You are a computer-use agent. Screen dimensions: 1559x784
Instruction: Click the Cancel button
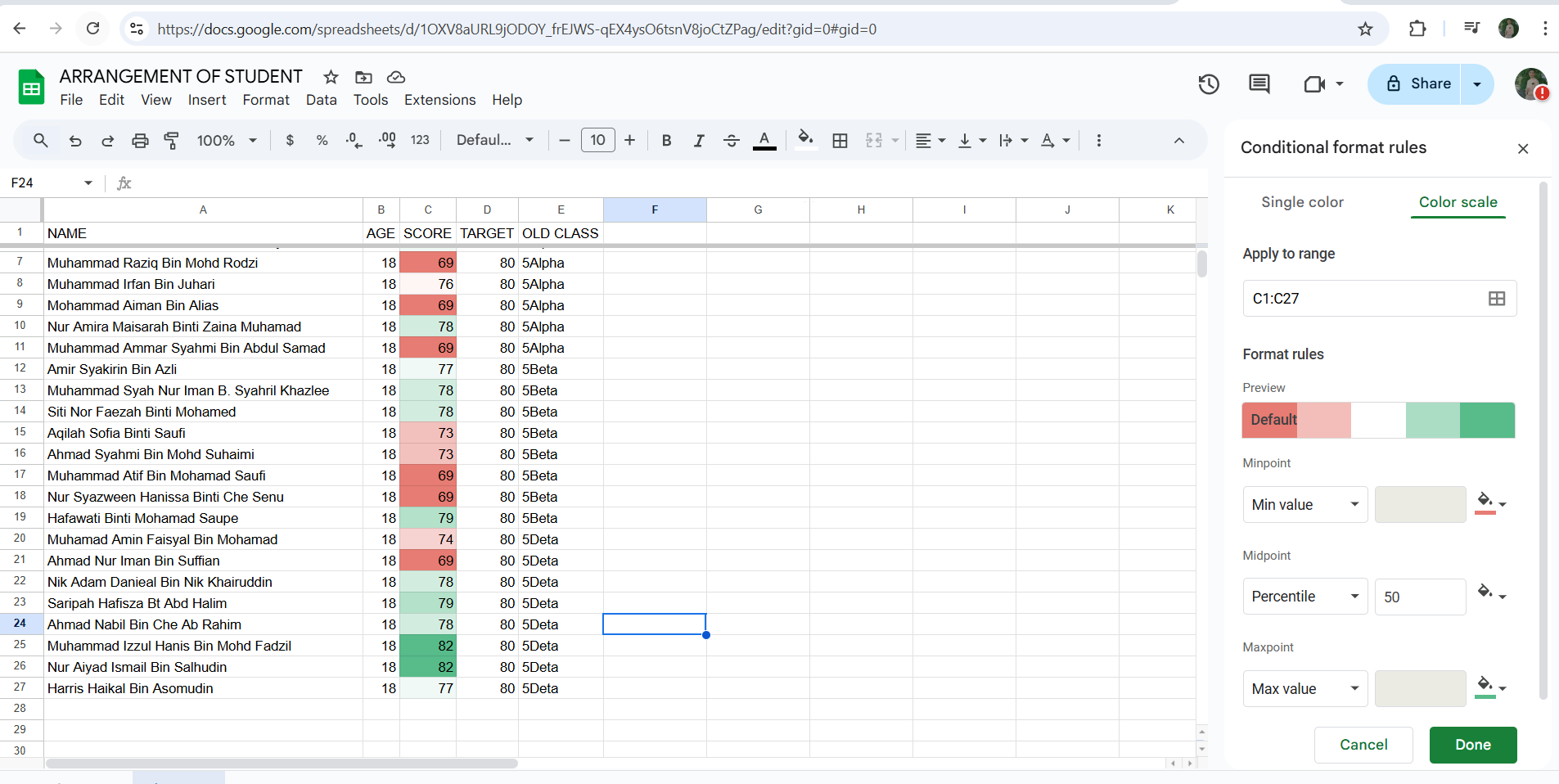[1363, 745]
